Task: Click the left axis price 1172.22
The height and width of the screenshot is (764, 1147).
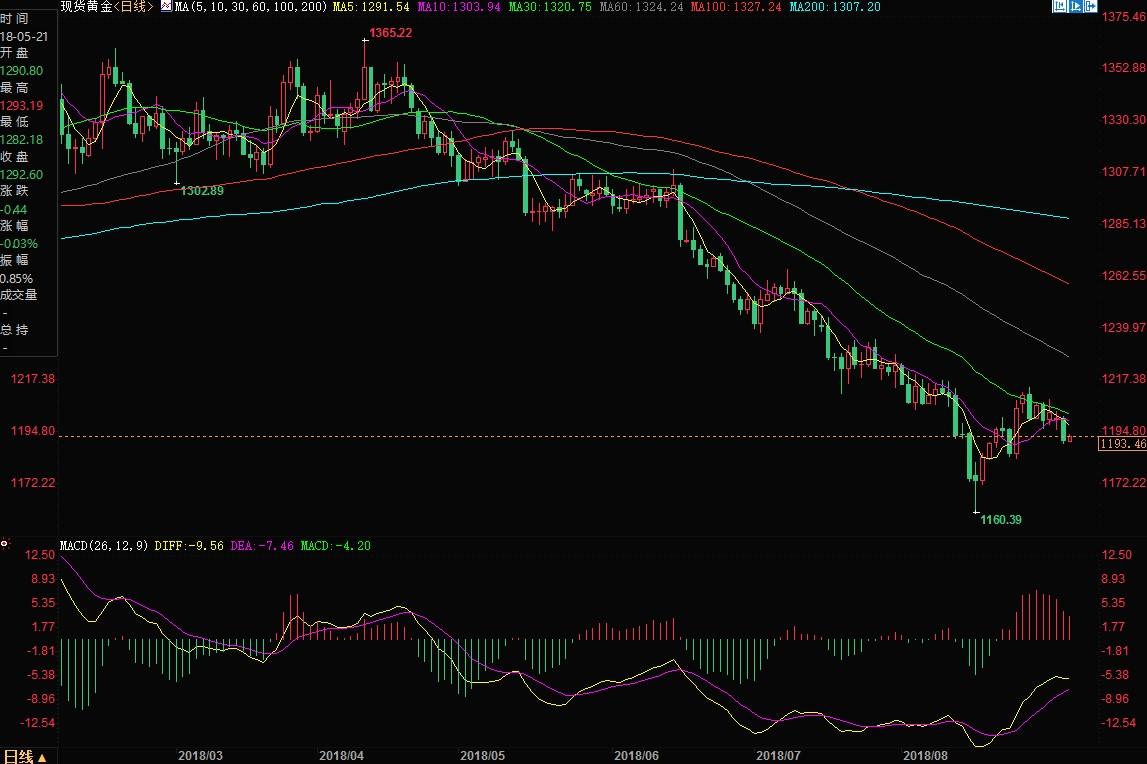Action: point(32,483)
